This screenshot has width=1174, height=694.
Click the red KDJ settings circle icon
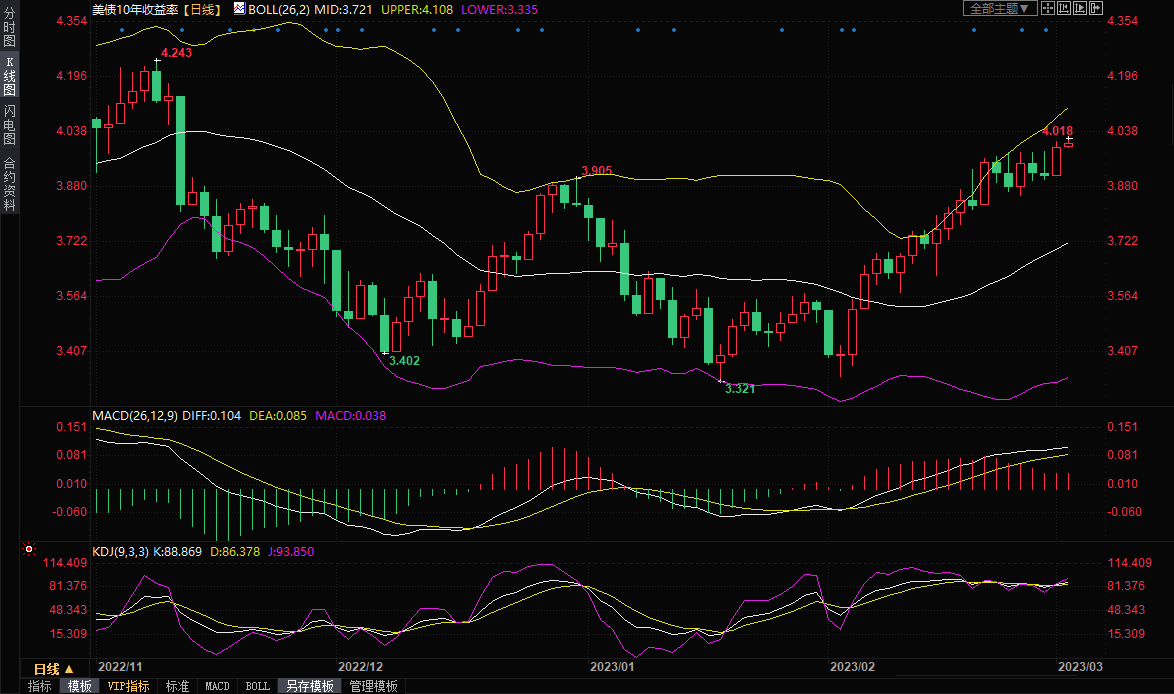click(x=28, y=550)
